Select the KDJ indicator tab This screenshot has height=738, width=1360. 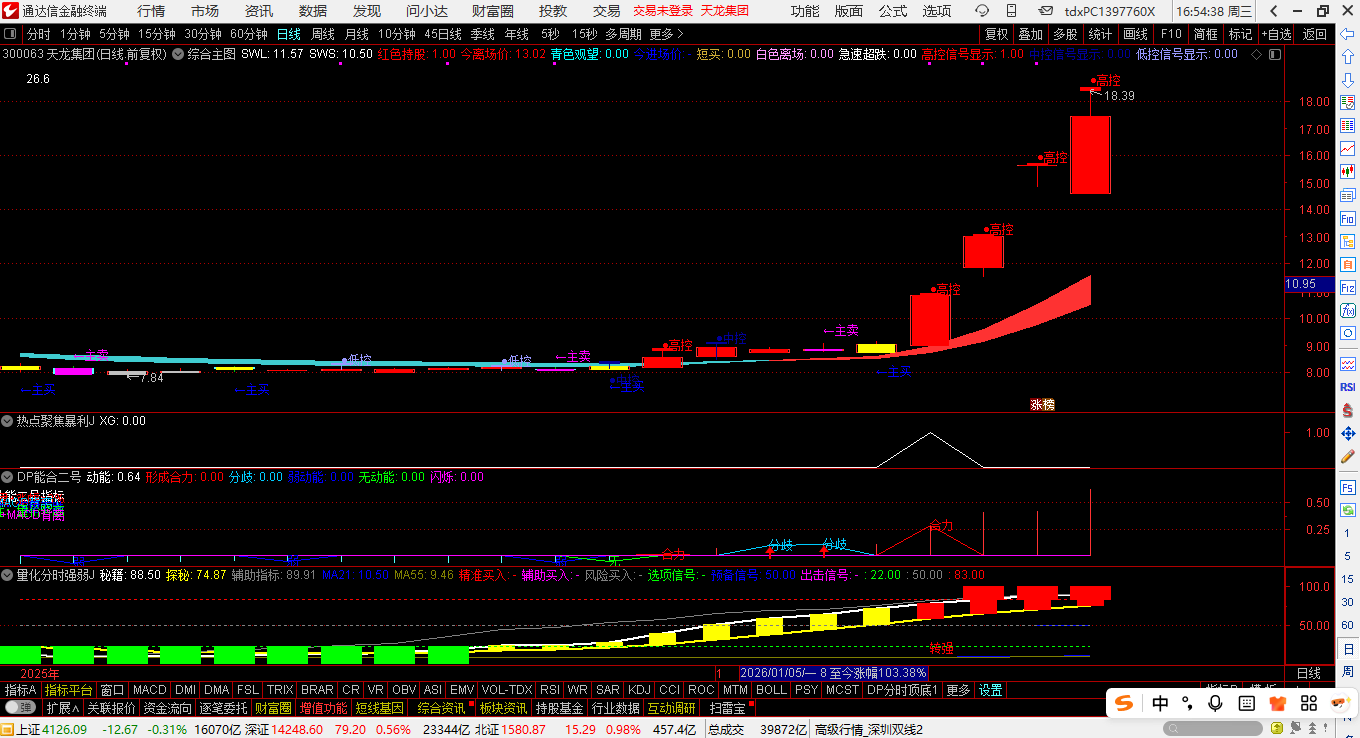pos(639,690)
